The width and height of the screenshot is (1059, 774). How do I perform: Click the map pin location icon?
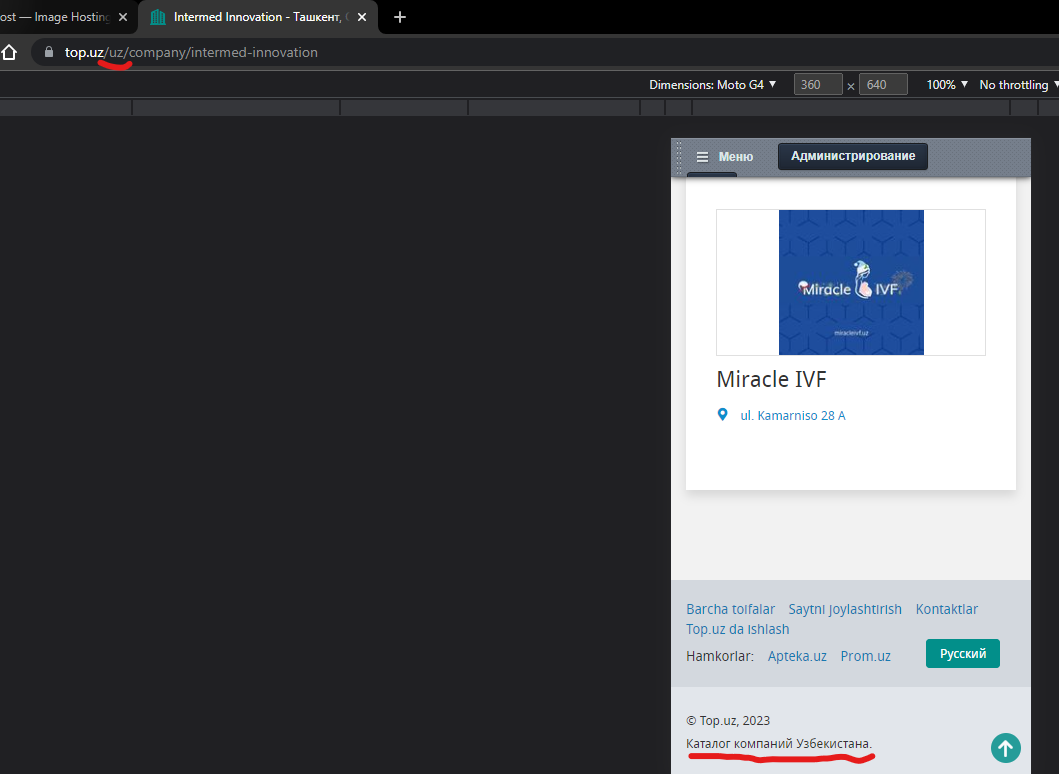[722, 415]
